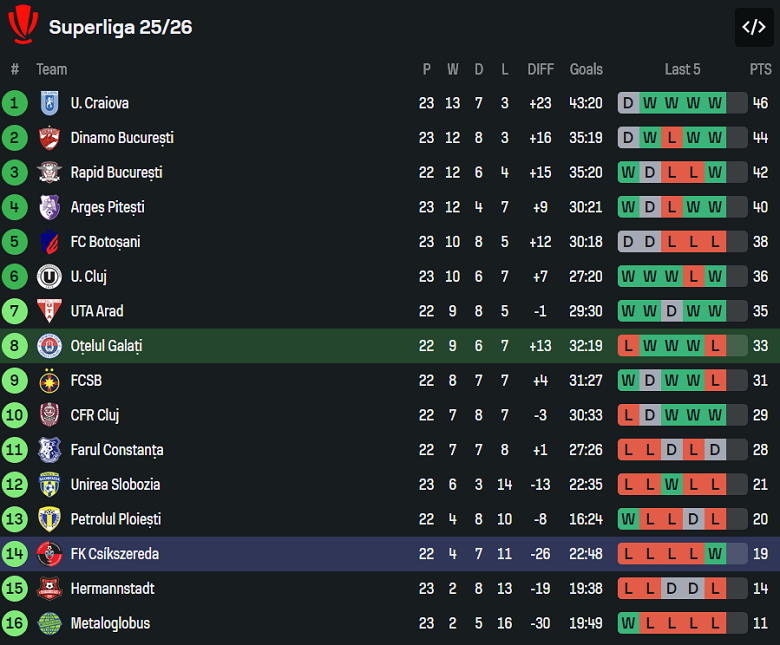This screenshot has width=780, height=645.
Task: Click the Petrolul Ploiești club crest
Action: pyautogui.click(x=49, y=519)
